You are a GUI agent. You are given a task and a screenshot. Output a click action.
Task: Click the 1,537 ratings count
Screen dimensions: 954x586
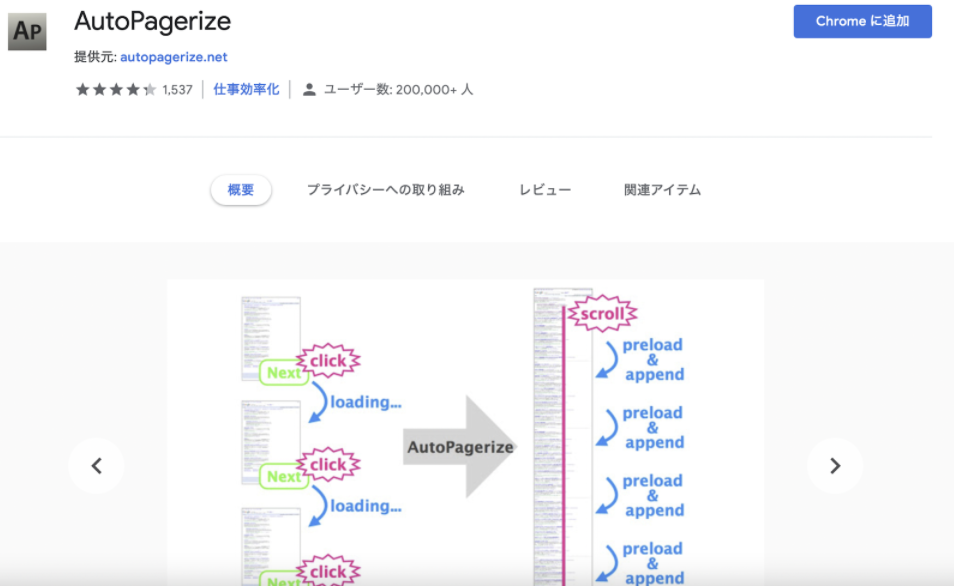(x=177, y=90)
